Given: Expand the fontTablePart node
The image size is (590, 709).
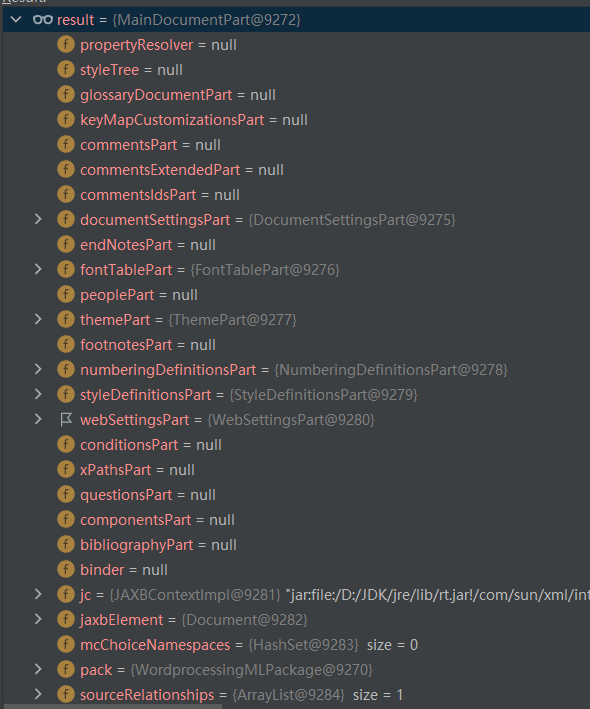Looking at the screenshot, I should 38,269.
